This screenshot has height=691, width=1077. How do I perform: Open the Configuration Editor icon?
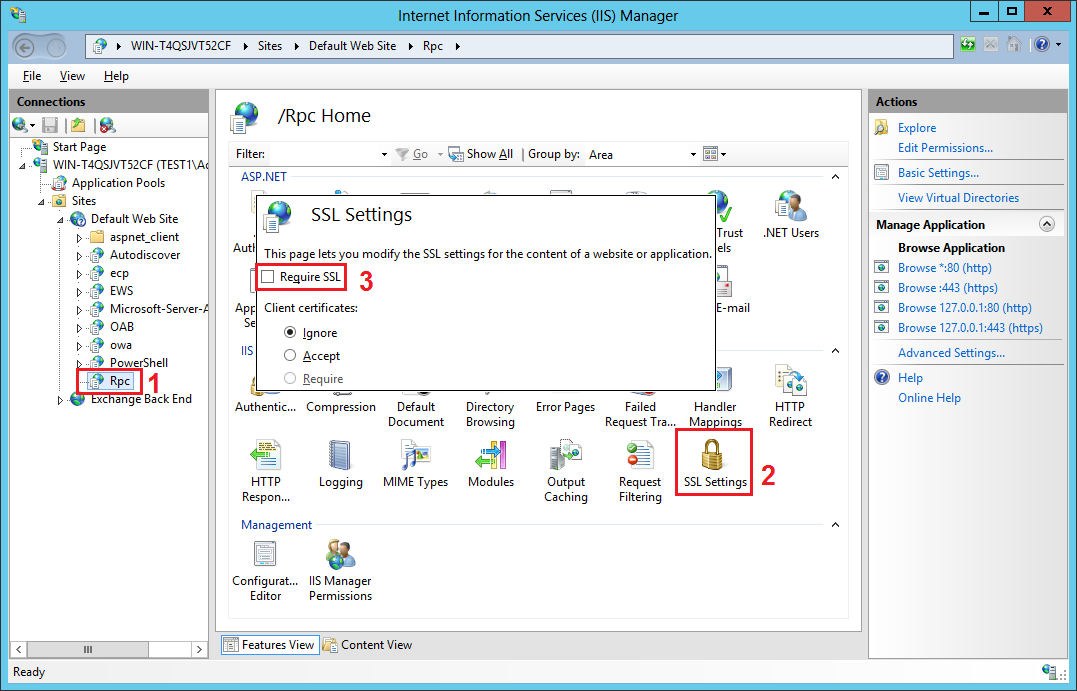[265, 570]
